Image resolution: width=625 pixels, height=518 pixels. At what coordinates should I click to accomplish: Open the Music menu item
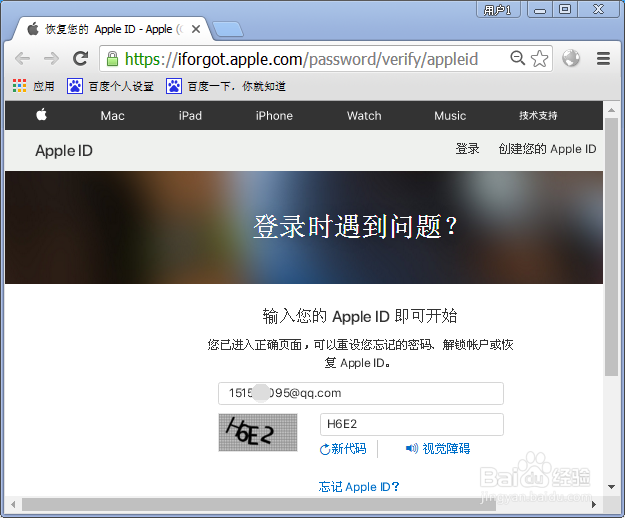pos(450,116)
